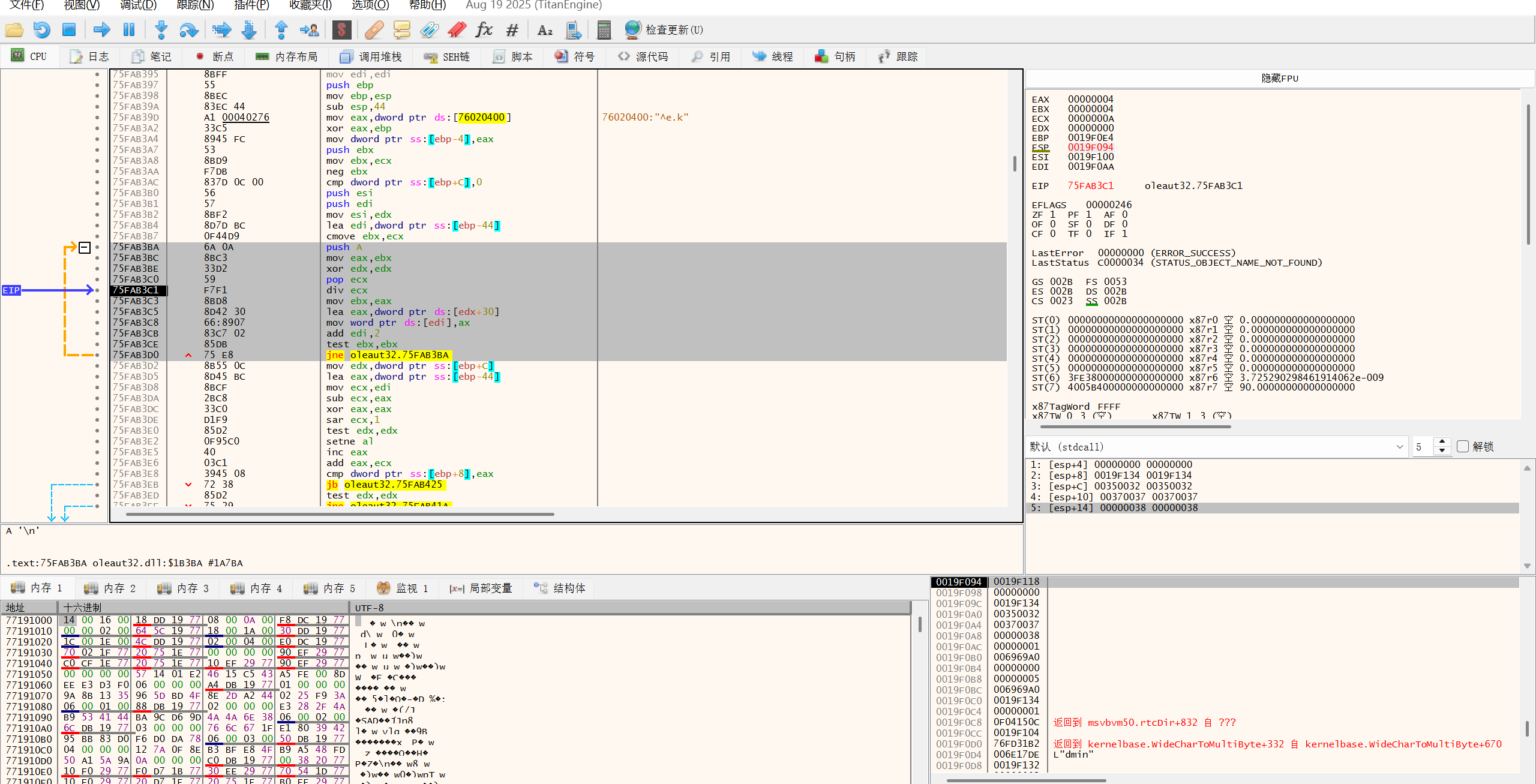Click the Run arrow icon
The width and height of the screenshot is (1536, 784).
point(102,29)
